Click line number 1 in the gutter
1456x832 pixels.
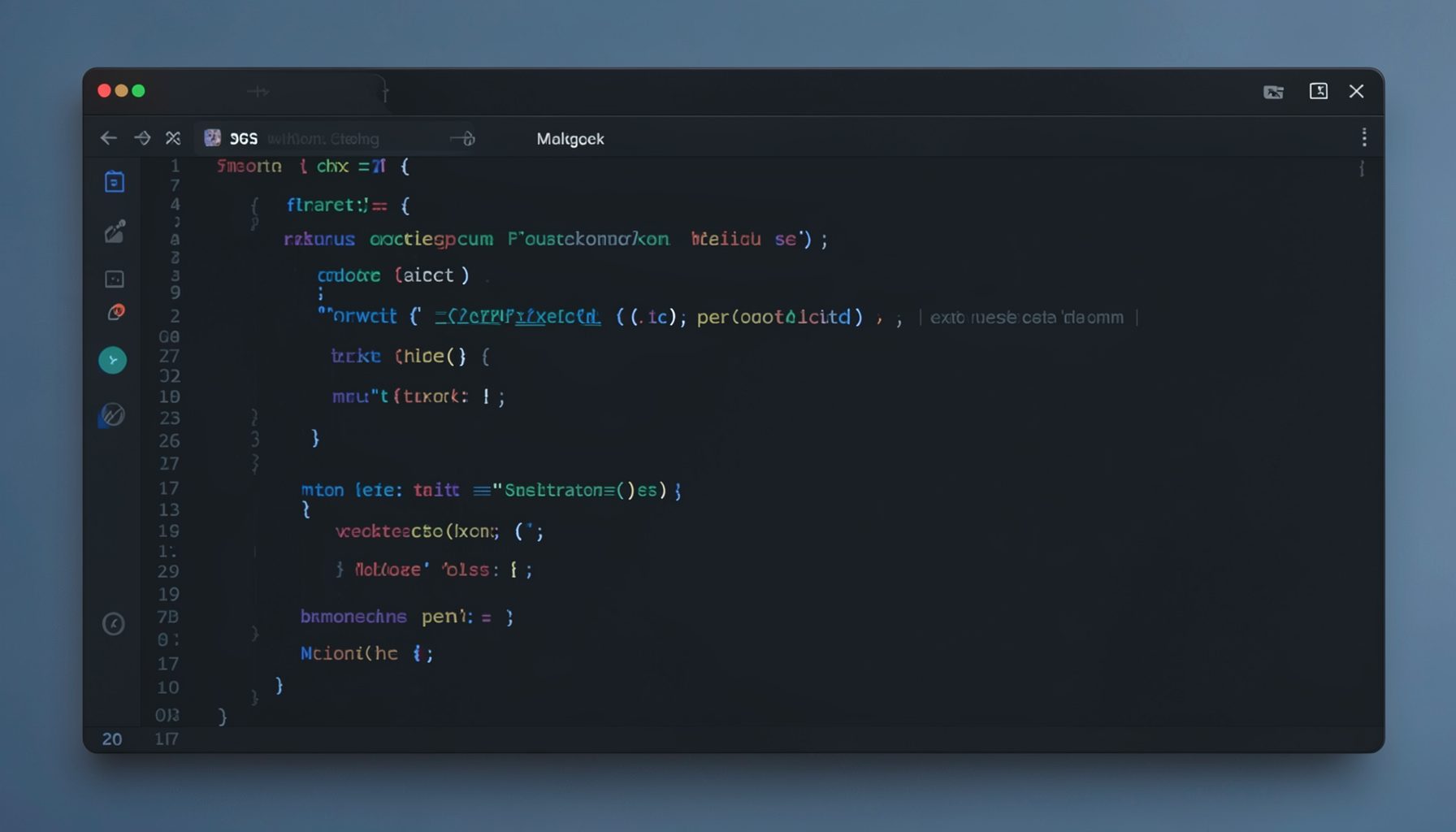coord(175,166)
